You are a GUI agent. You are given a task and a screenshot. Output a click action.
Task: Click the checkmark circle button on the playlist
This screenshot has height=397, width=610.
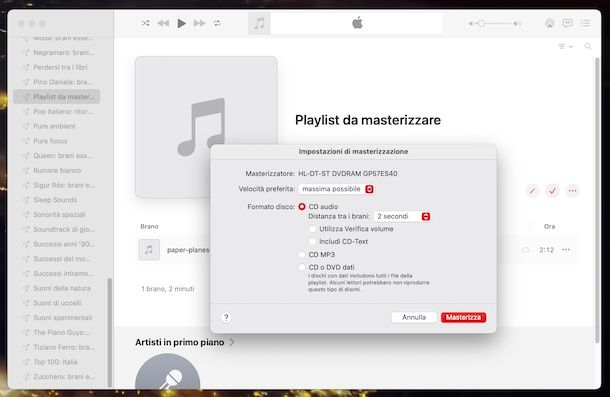[552, 191]
